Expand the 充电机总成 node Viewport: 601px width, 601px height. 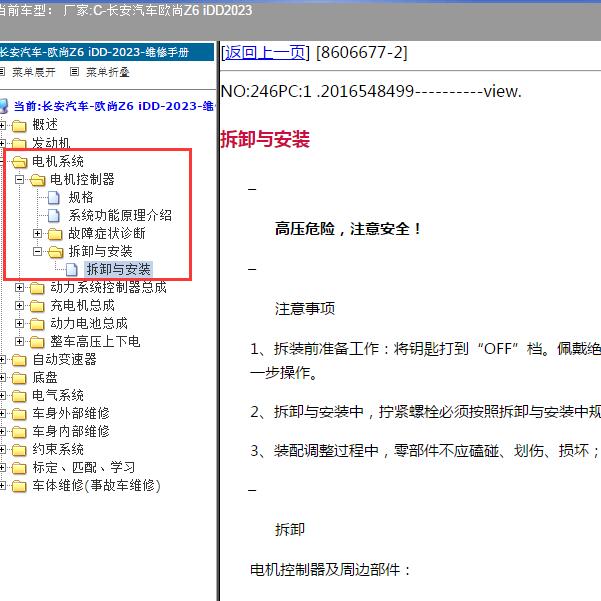click(x=20, y=305)
